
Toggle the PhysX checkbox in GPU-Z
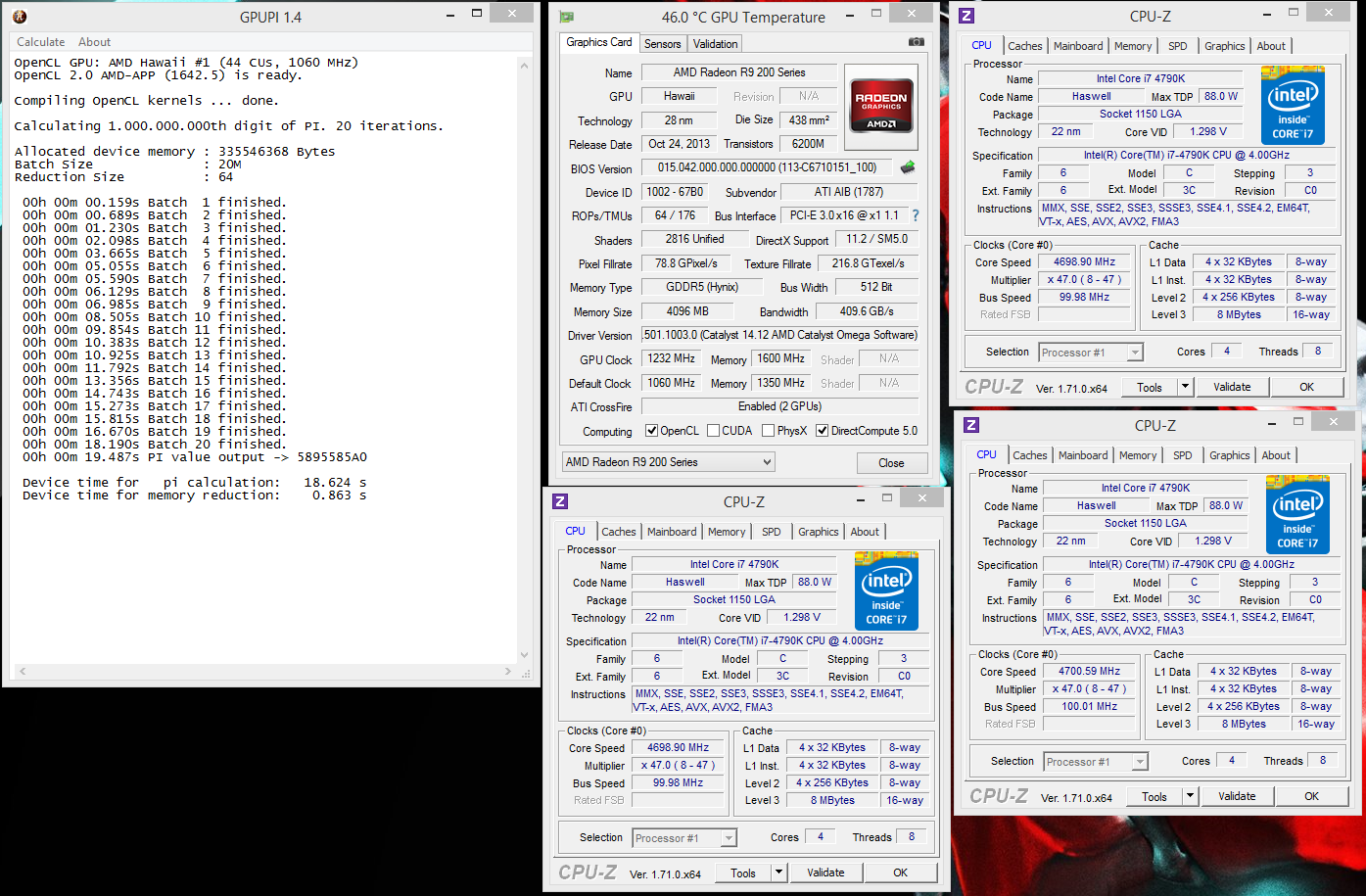coord(769,431)
